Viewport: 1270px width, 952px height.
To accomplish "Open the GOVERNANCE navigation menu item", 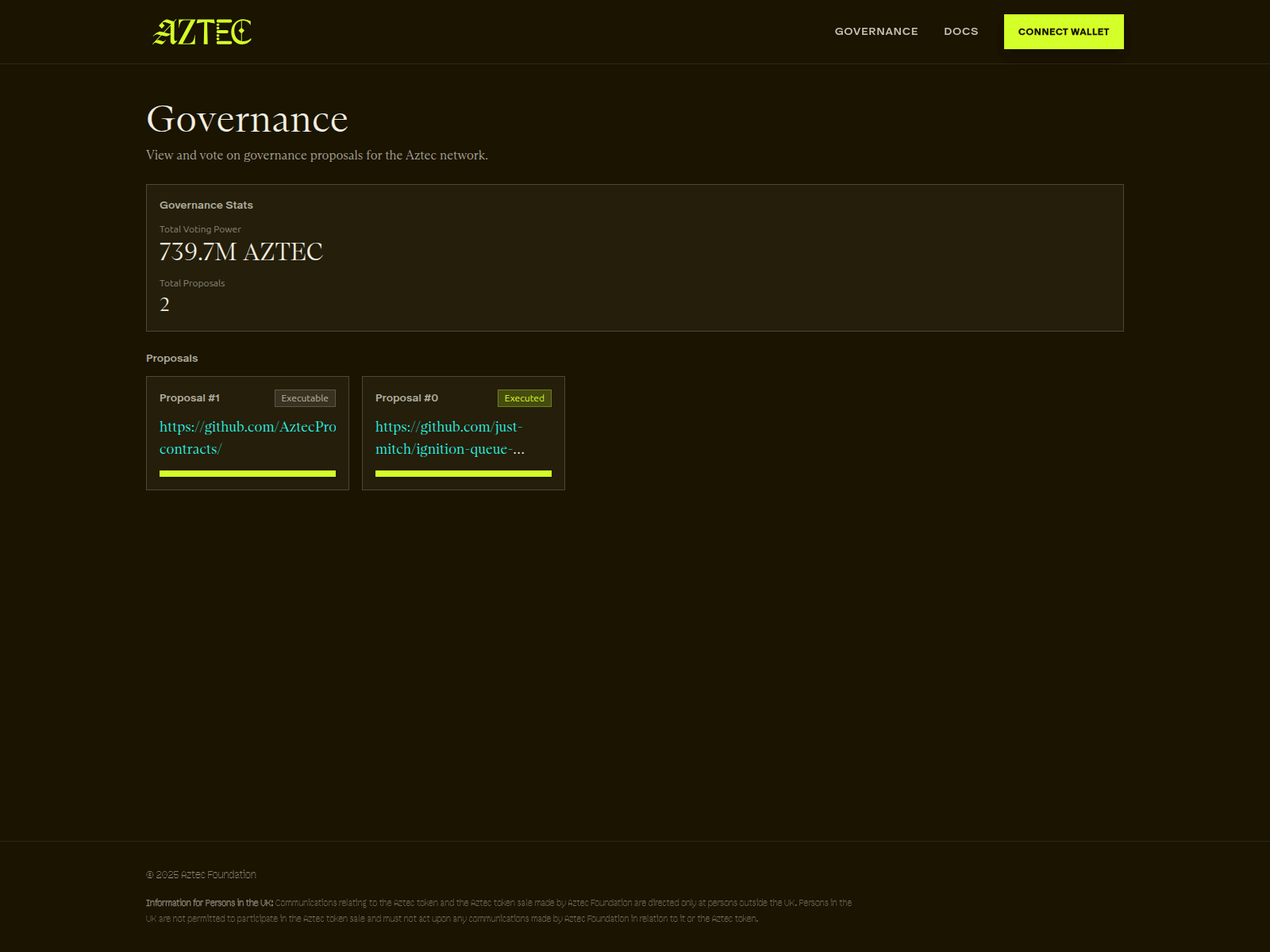I will click(x=876, y=32).
